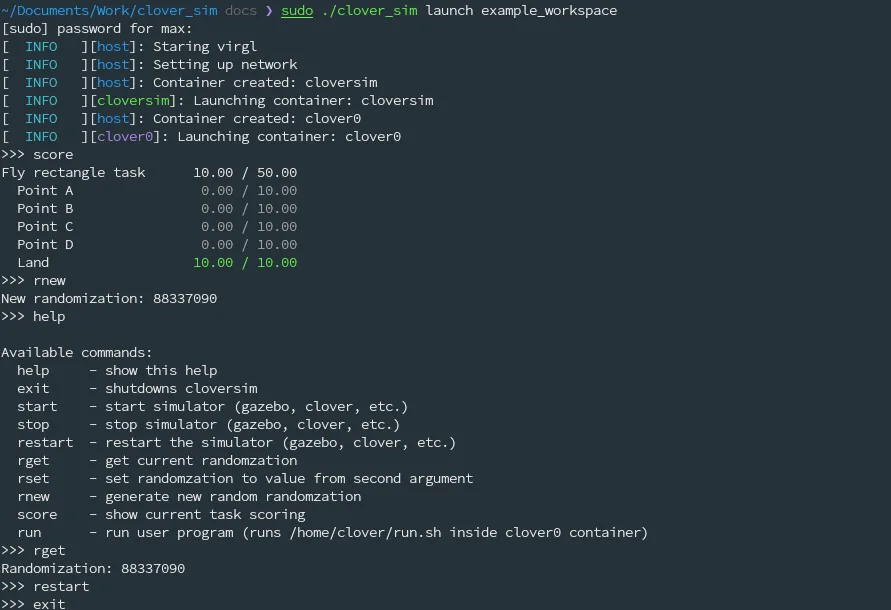This screenshot has width=891, height=610.
Task: Click the Fly rectangle task score line
Action: coord(149,173)
